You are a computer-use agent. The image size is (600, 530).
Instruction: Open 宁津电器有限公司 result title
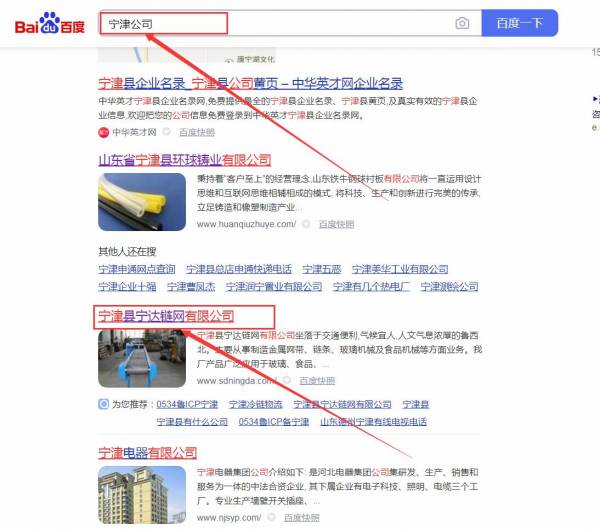tap(147, 453)
